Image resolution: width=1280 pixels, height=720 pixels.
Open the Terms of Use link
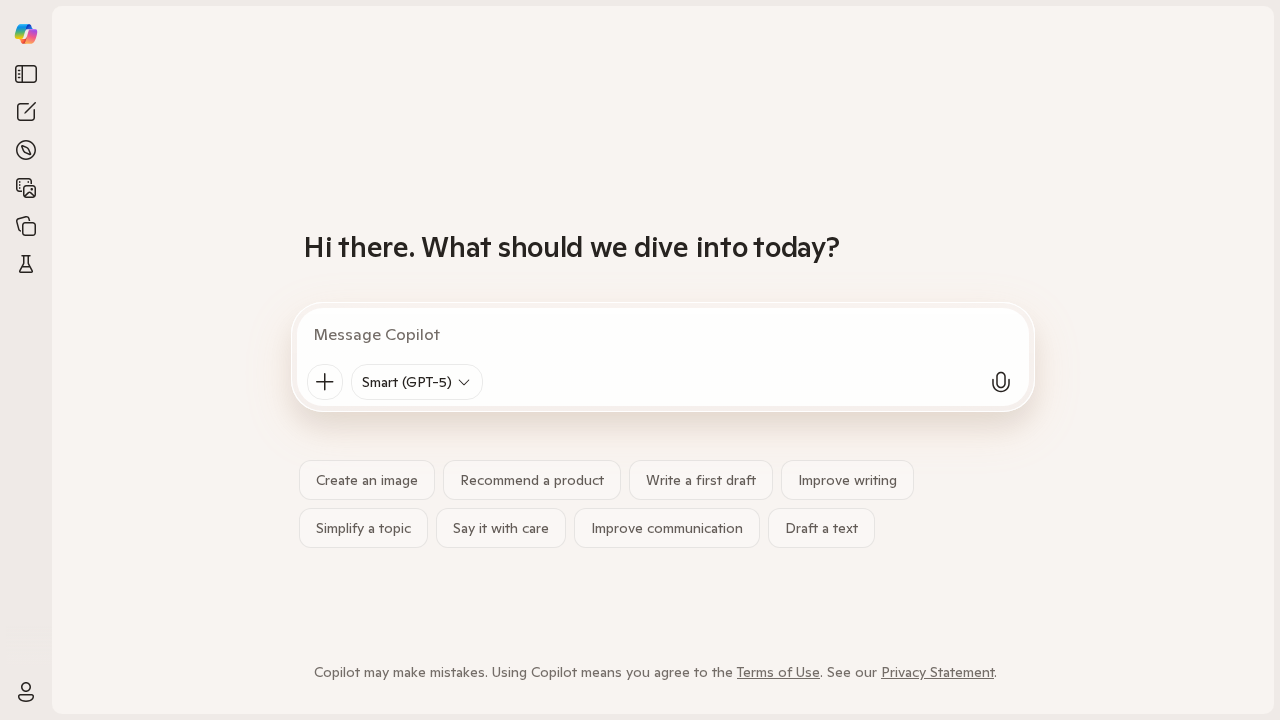(778, 672)
